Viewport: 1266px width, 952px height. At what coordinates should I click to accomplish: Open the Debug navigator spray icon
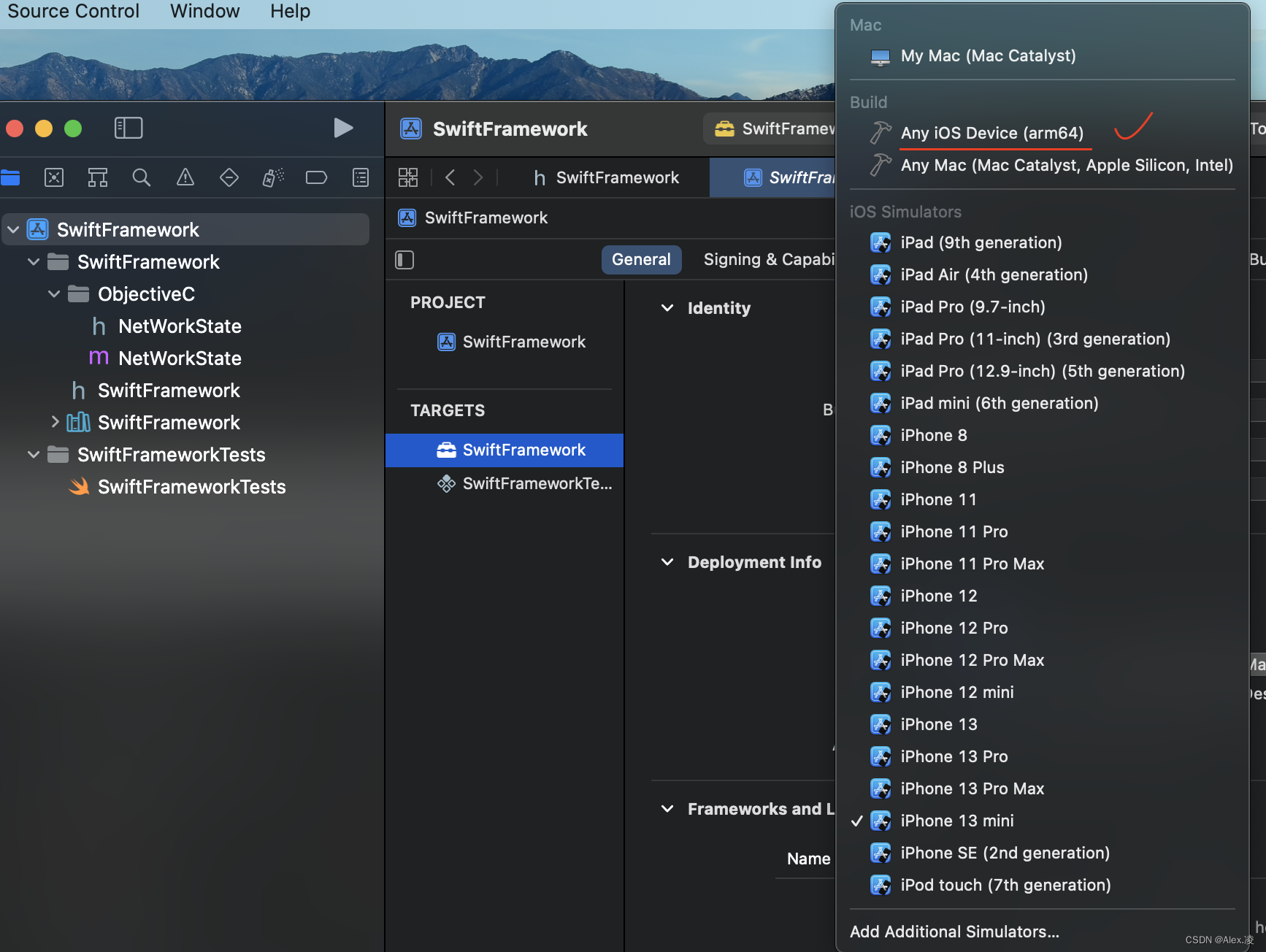pos(273,177)
